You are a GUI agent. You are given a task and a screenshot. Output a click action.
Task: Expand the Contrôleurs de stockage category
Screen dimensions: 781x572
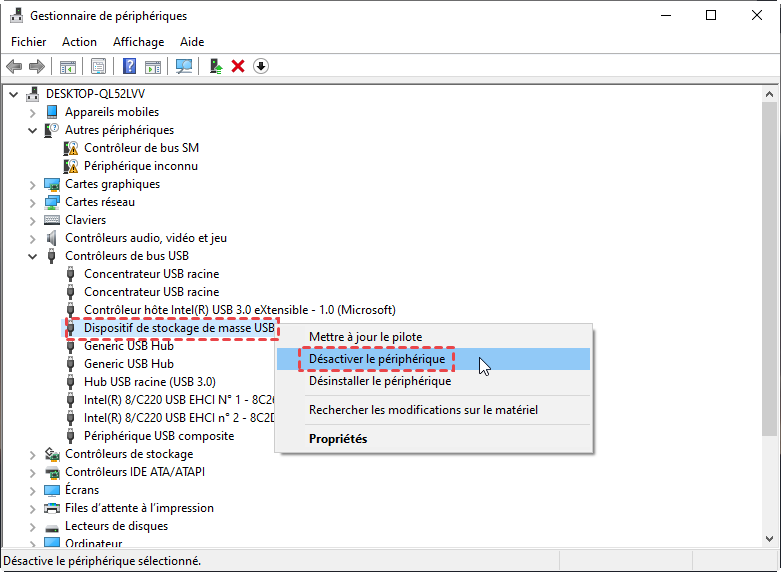(33, 454)
